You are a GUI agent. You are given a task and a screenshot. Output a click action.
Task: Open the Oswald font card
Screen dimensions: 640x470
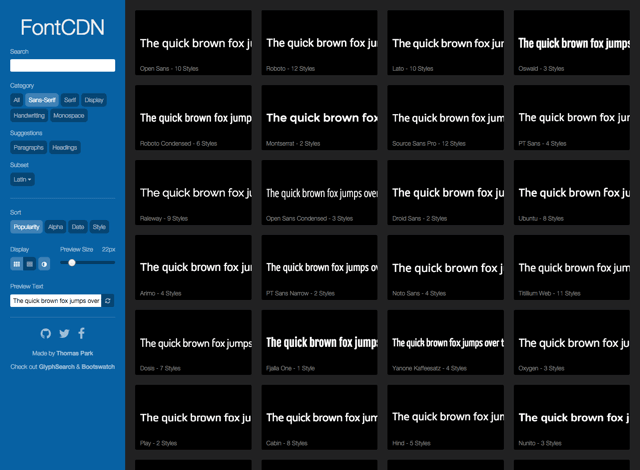click(x=572, y=42)
